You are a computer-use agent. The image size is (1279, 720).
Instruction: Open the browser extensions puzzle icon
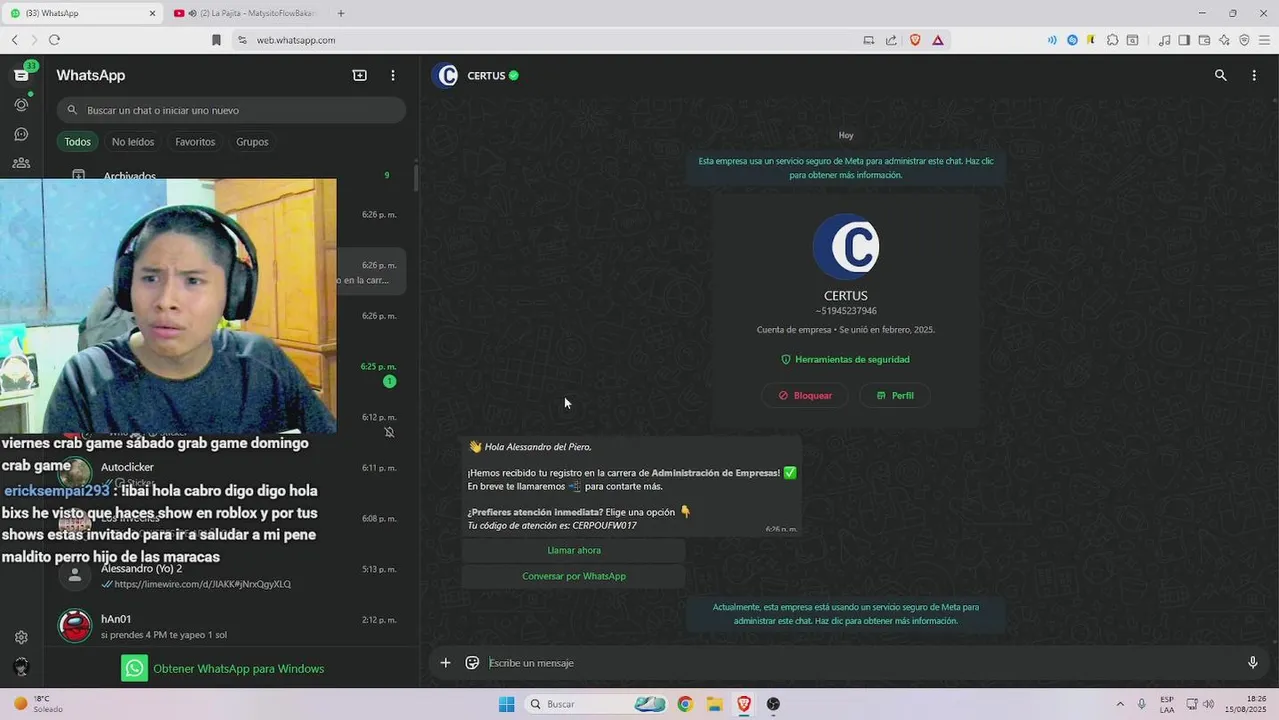click(x=1112, y=40)
